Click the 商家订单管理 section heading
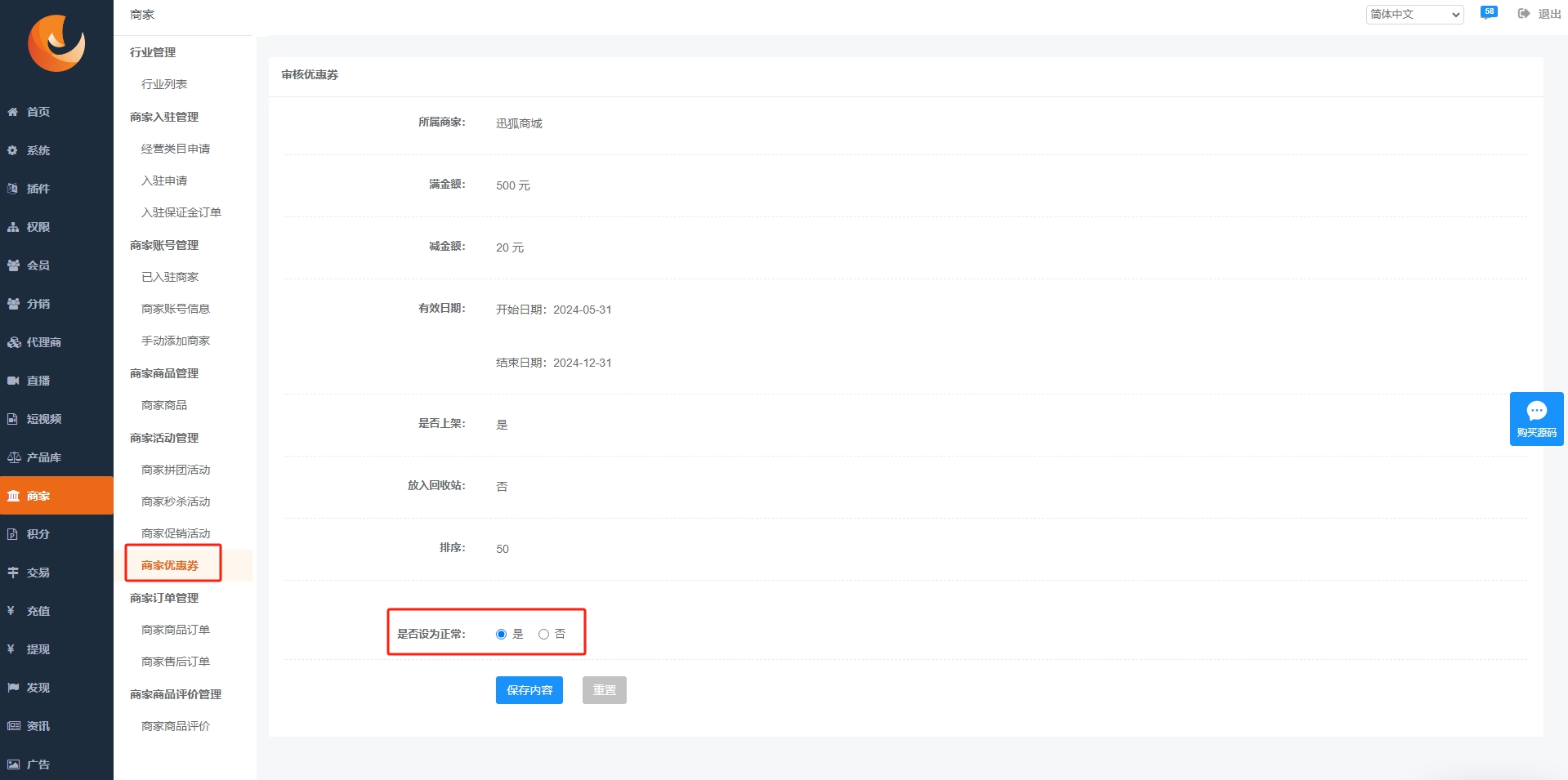Viewport: 1568px width, 780px height. pos(164,598)
